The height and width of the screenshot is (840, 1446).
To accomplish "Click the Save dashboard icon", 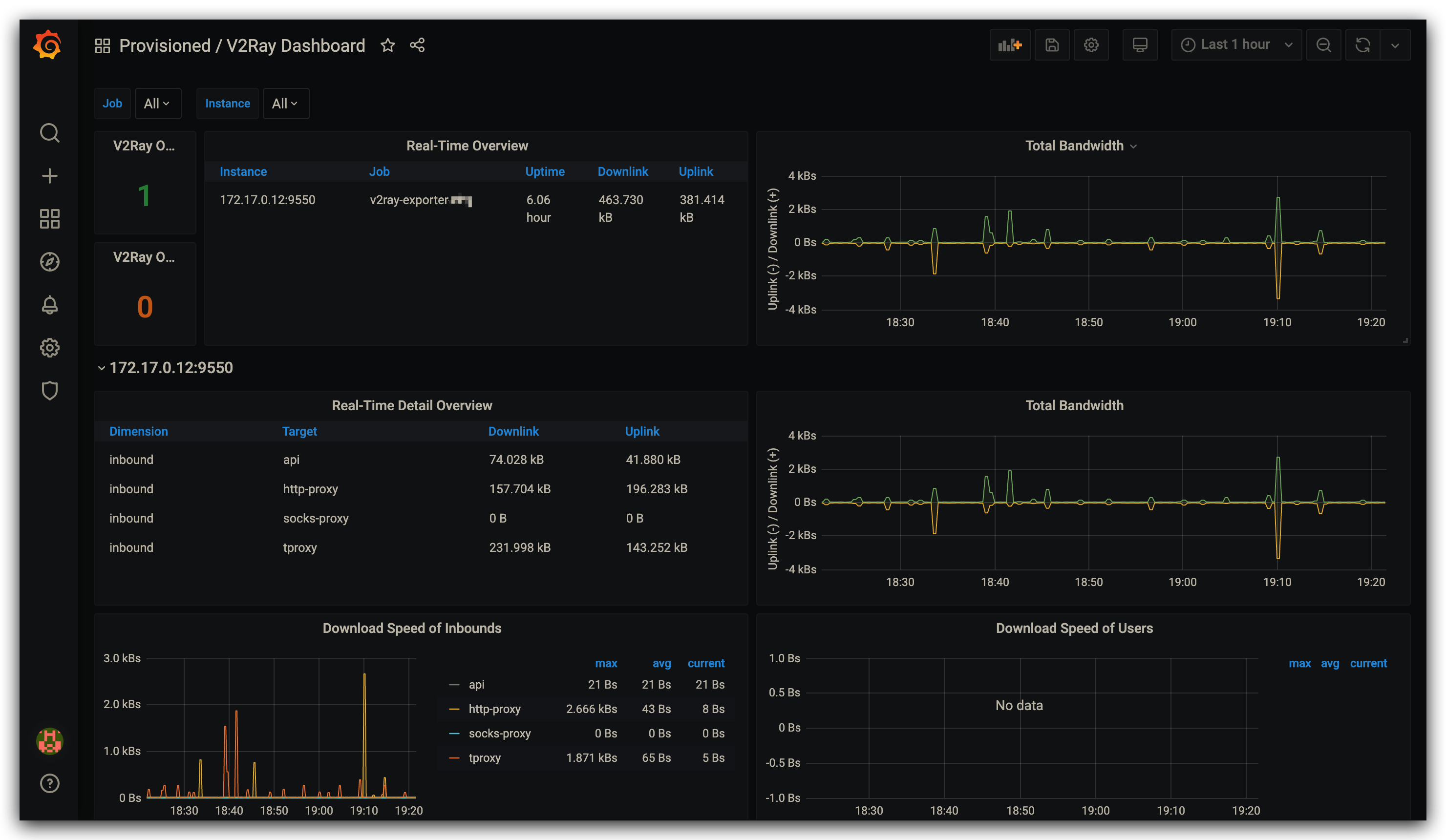I will coord(1051,45).
